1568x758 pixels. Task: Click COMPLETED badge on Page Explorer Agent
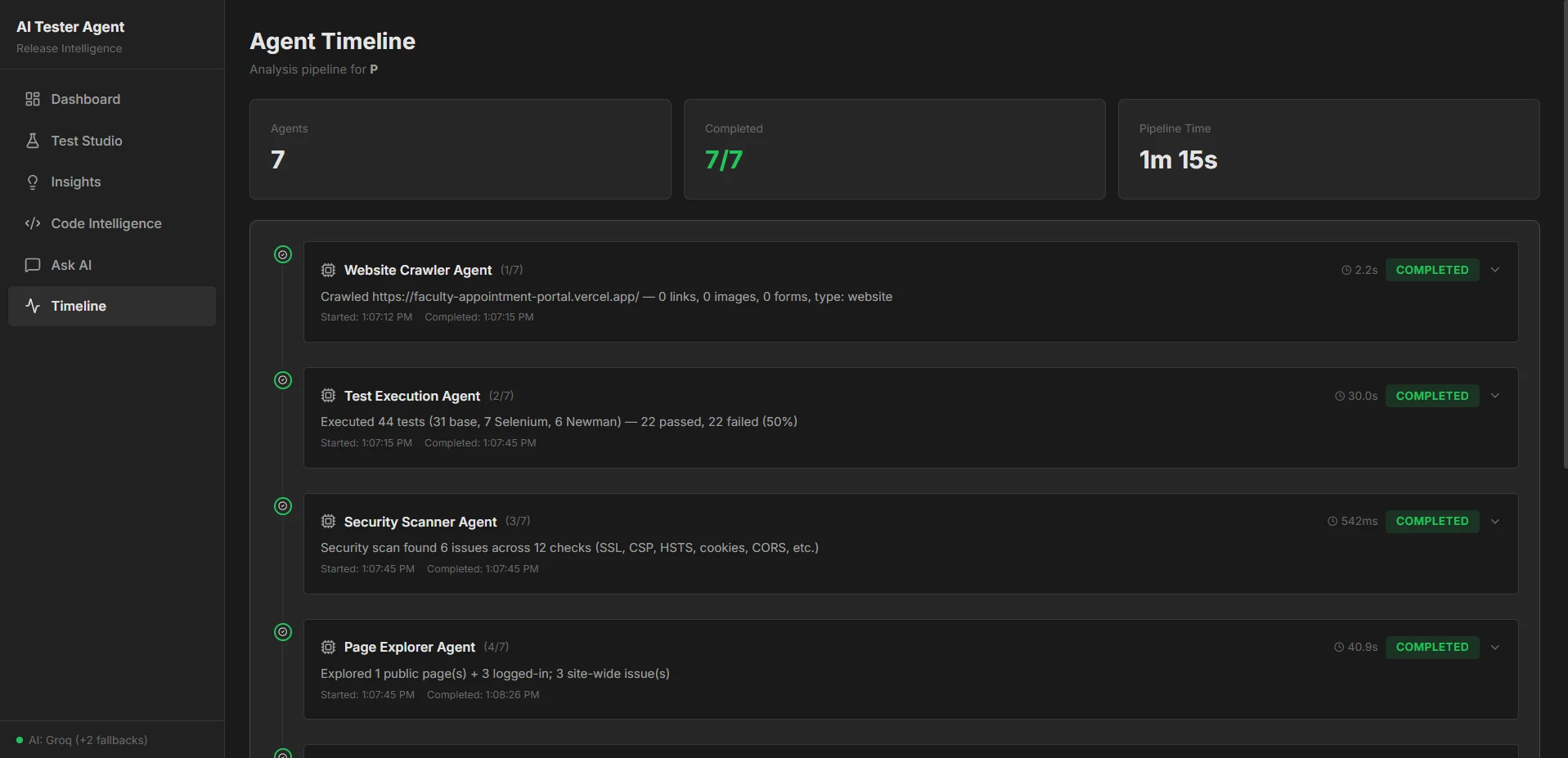coord(1432,647)
